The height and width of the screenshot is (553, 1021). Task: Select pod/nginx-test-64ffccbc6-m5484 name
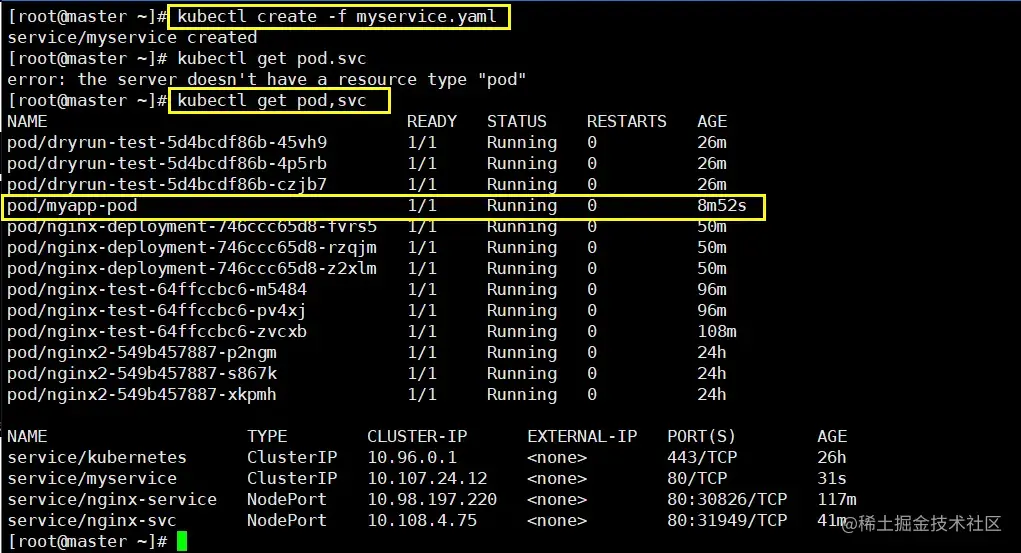[157, 289]
